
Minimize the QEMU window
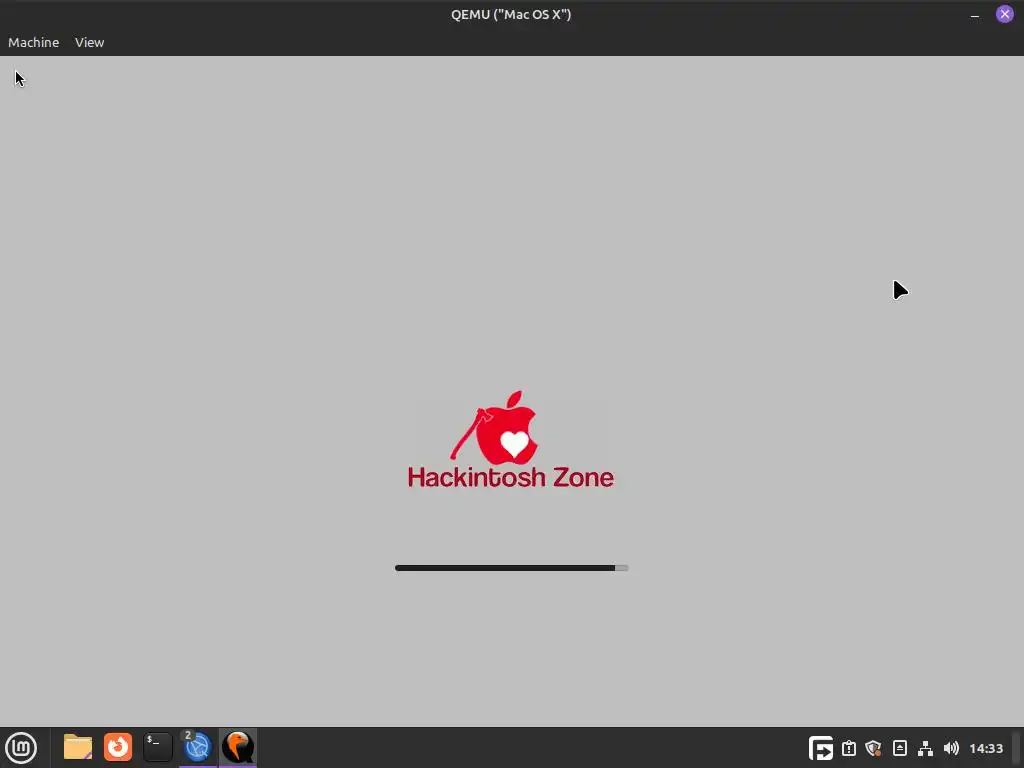click(974, 14)
